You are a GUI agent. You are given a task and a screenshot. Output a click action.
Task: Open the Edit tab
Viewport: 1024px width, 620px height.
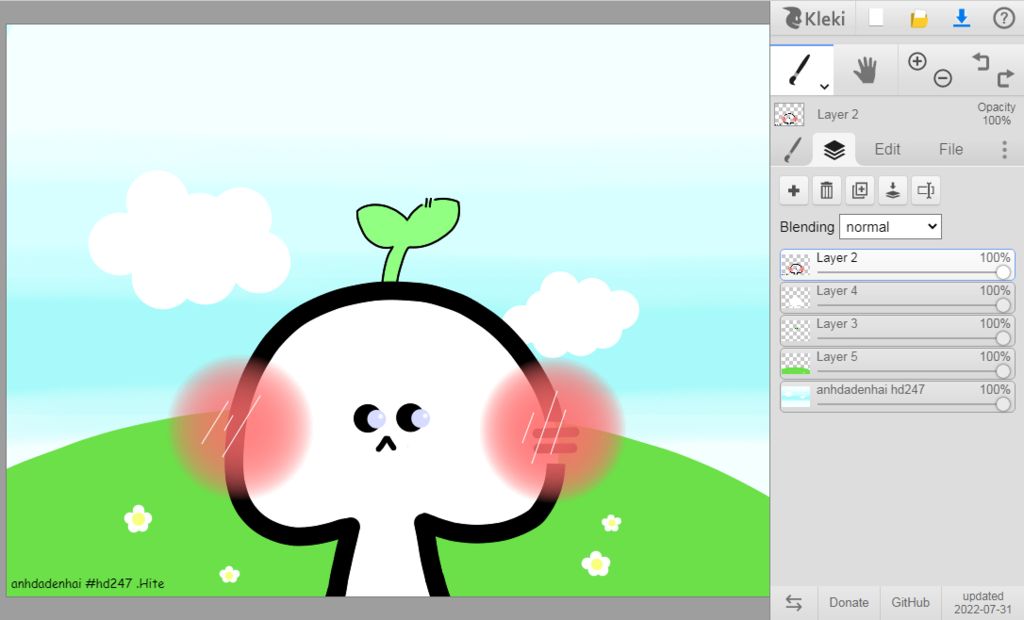tap(887, 150)
